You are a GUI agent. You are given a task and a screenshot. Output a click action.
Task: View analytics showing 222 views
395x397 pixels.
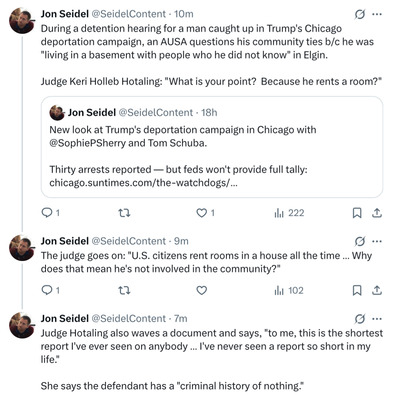coord(289,213)
